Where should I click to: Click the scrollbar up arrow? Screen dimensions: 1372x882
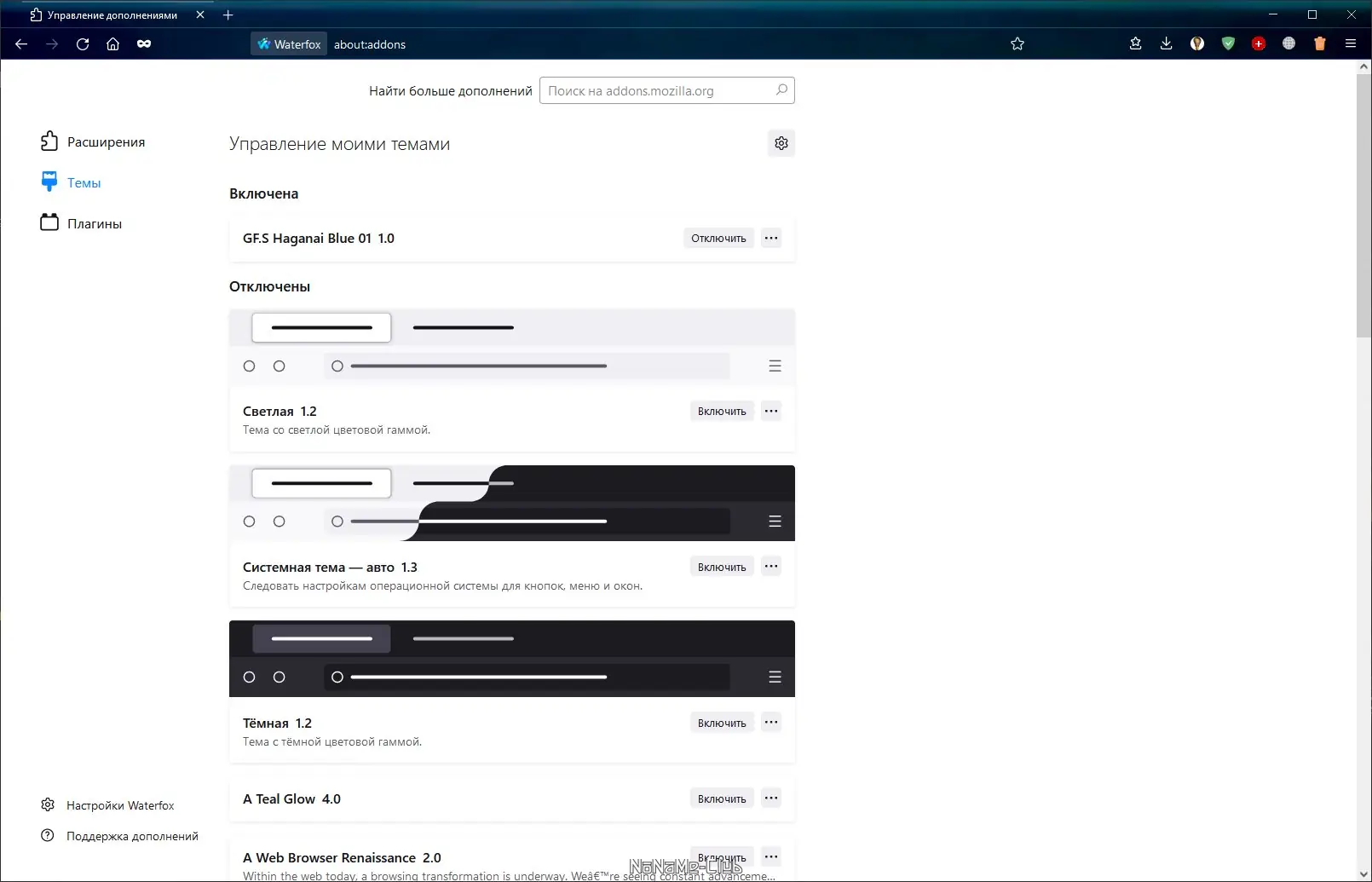(x=1364, y=66)
